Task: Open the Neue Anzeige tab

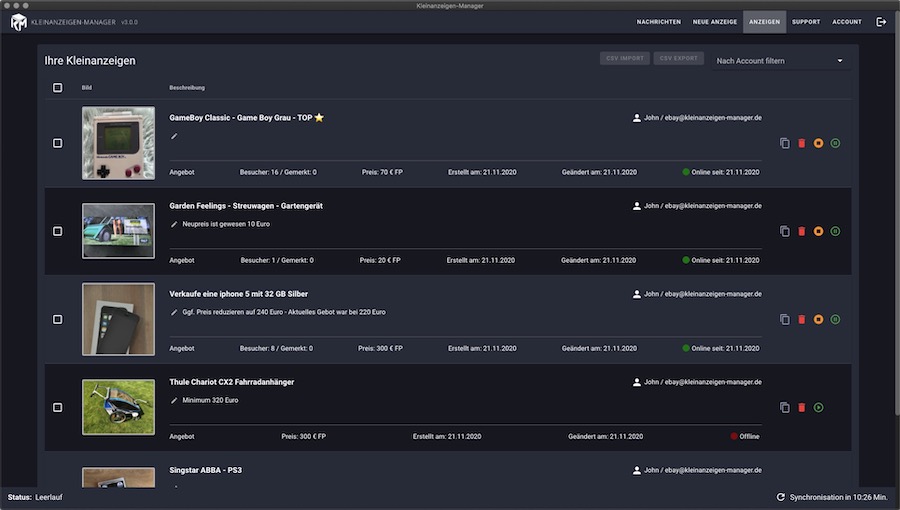Action: click(x=715, y=22)
